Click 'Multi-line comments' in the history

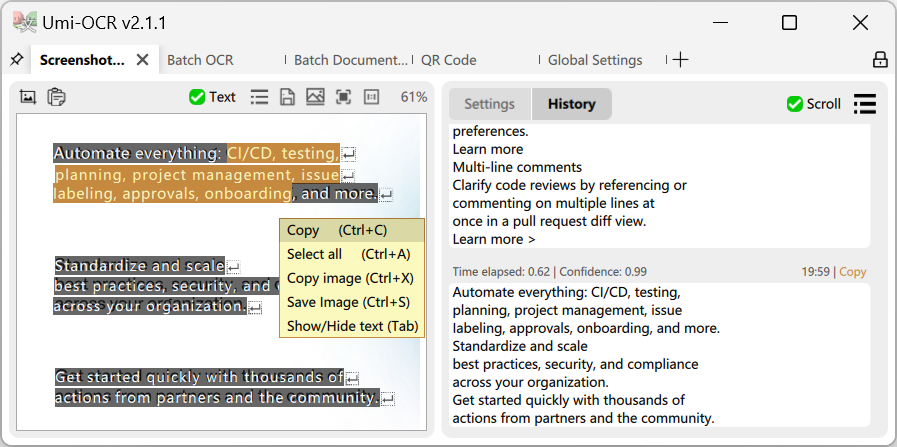tap(517, 167)
